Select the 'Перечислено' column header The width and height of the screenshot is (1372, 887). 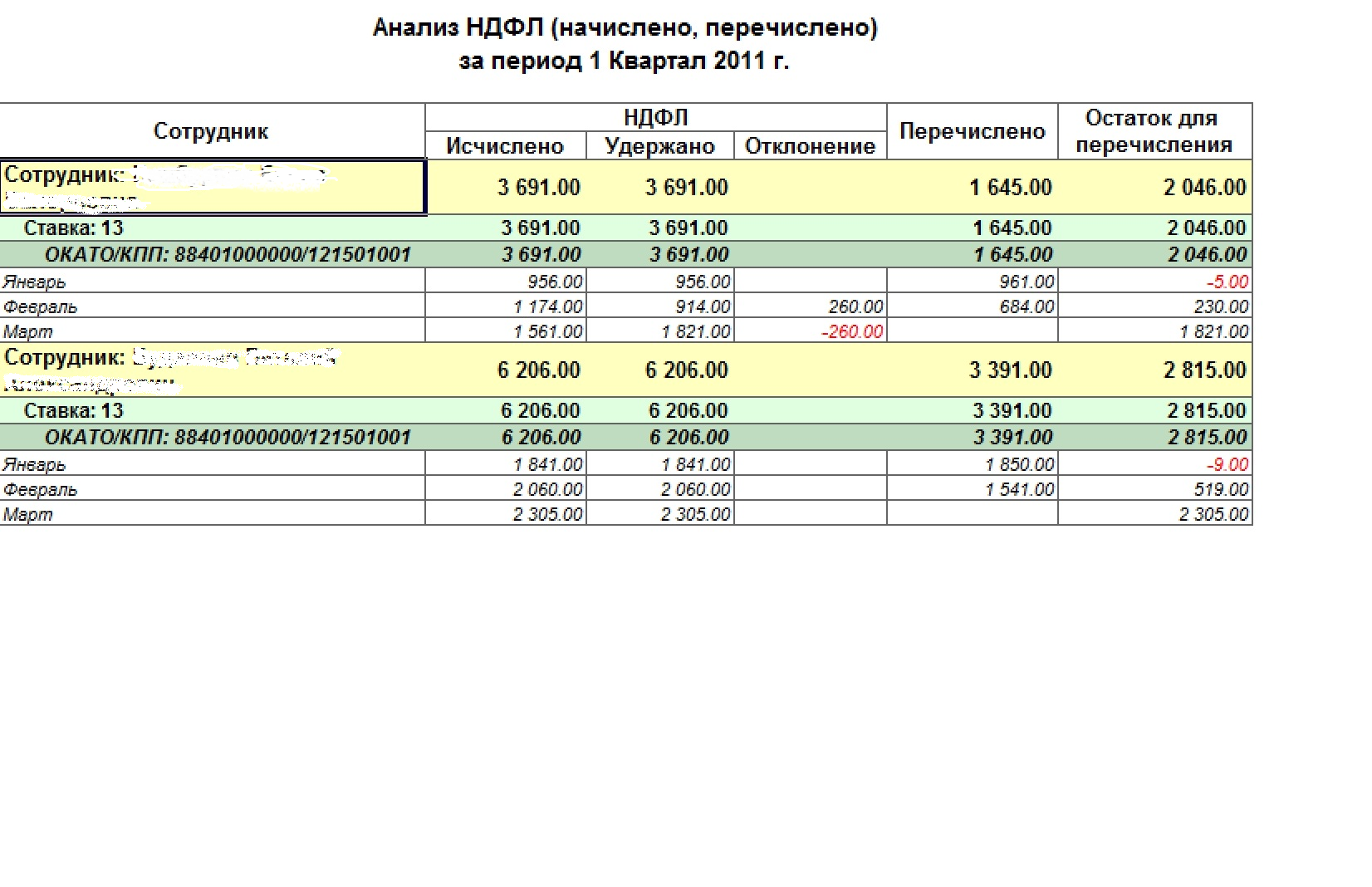972,131
